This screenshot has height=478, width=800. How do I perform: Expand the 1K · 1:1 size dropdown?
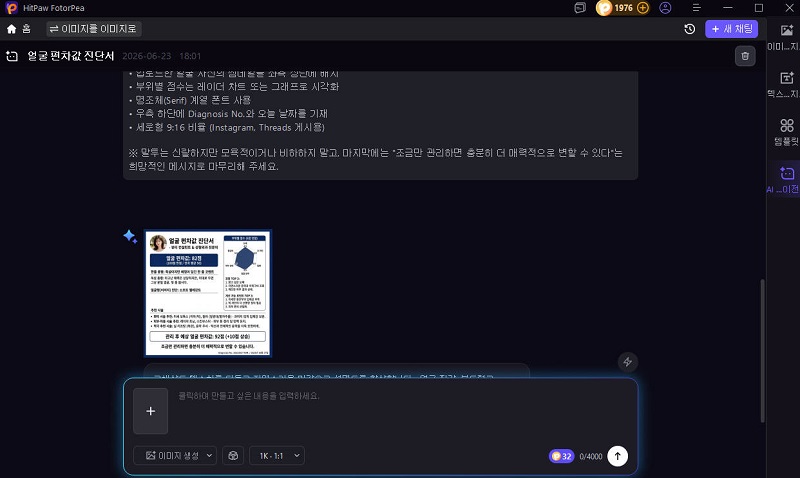pos(277,456)
